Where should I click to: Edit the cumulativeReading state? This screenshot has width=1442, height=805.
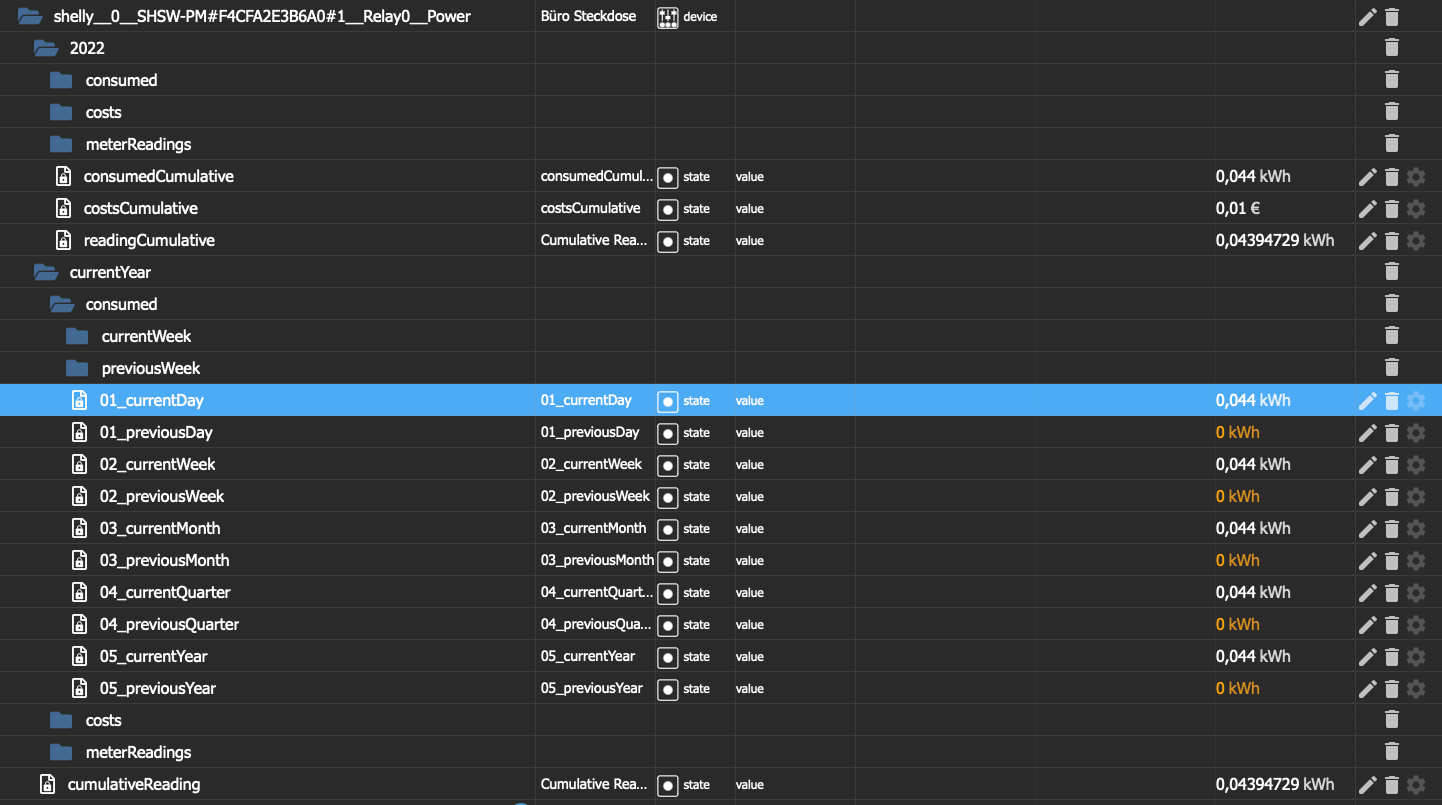pos(1367,785)
